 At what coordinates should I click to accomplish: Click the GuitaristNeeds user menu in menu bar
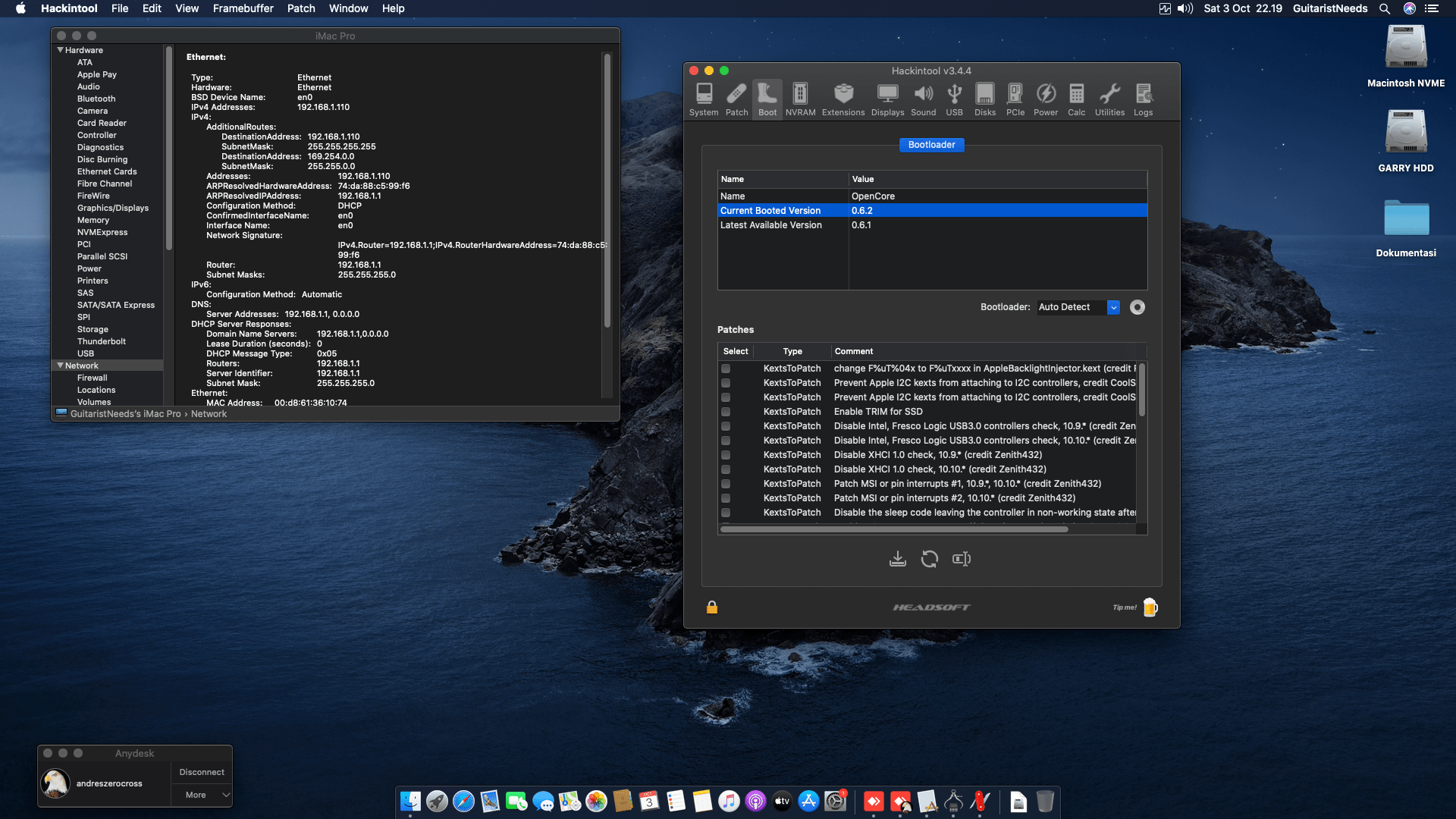[1330, 8]
